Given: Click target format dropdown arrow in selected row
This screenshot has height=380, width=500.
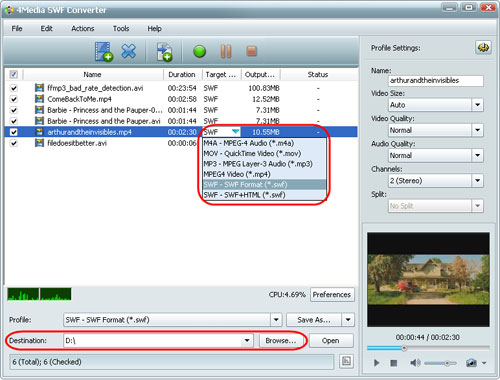Looking at the screenshot, I should (x=235, y=132).
